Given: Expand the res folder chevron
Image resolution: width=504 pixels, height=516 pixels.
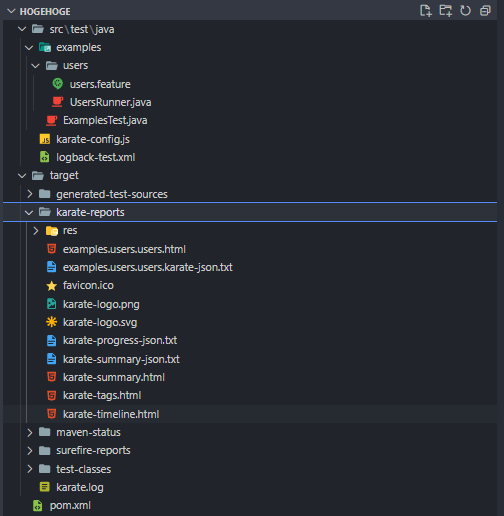Looking at the screenshot, I should click(x=36, y=230).
